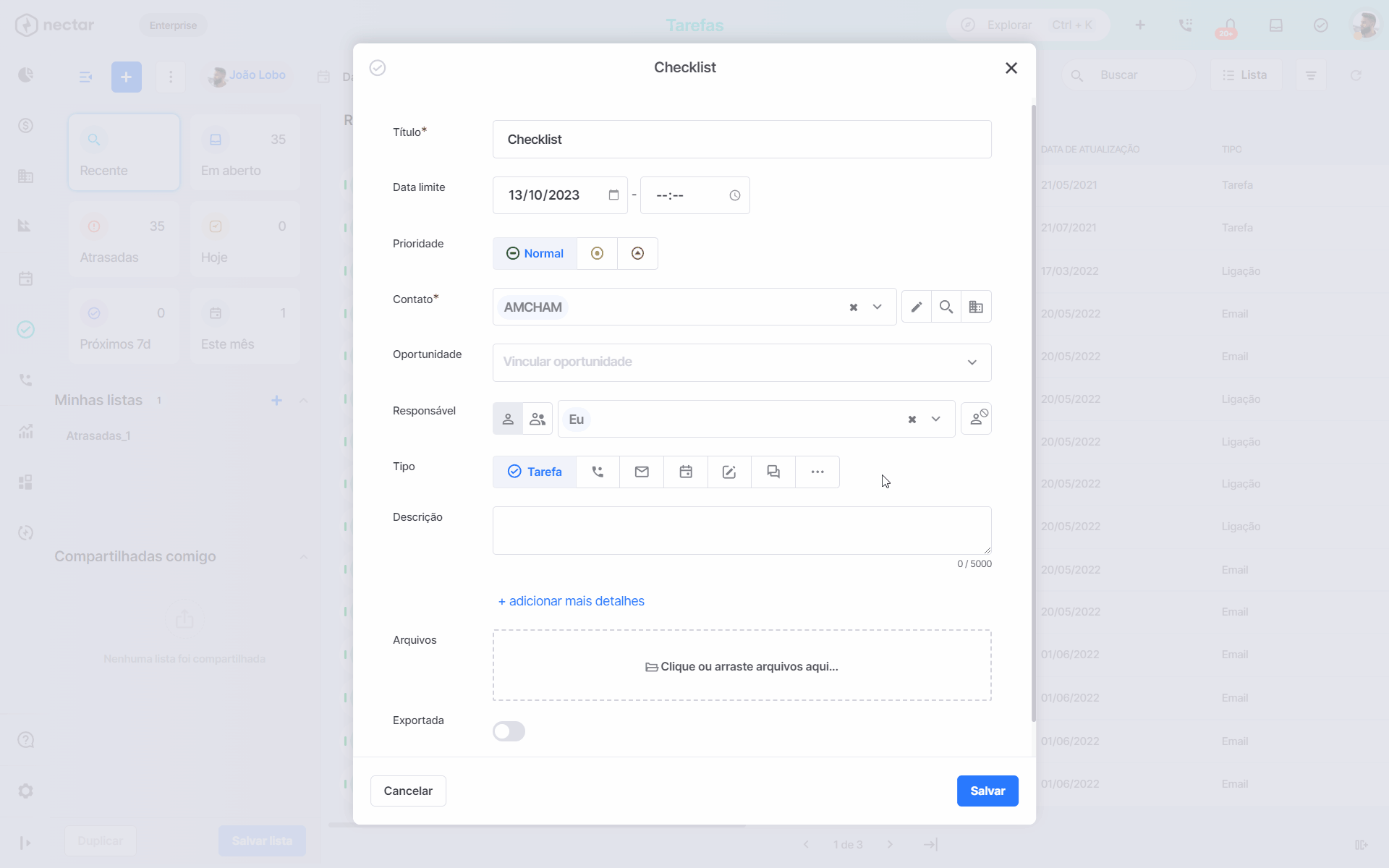
Task: Show more task types via ellipsis
Action: [x=817, y=472]
